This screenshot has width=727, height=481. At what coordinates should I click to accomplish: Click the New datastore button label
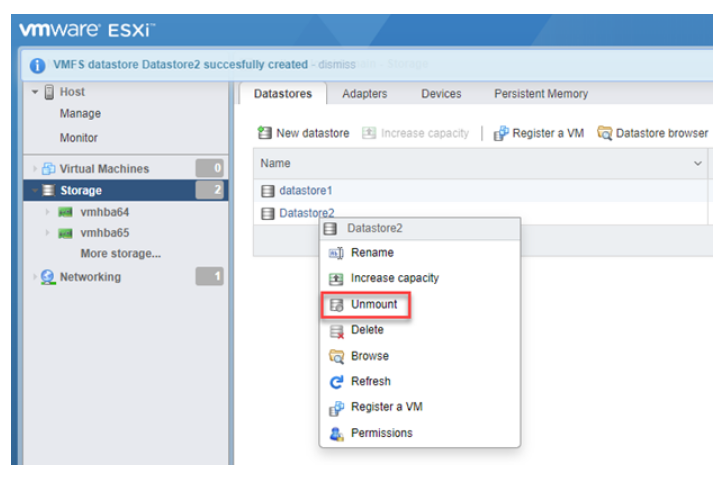point(313,133)
